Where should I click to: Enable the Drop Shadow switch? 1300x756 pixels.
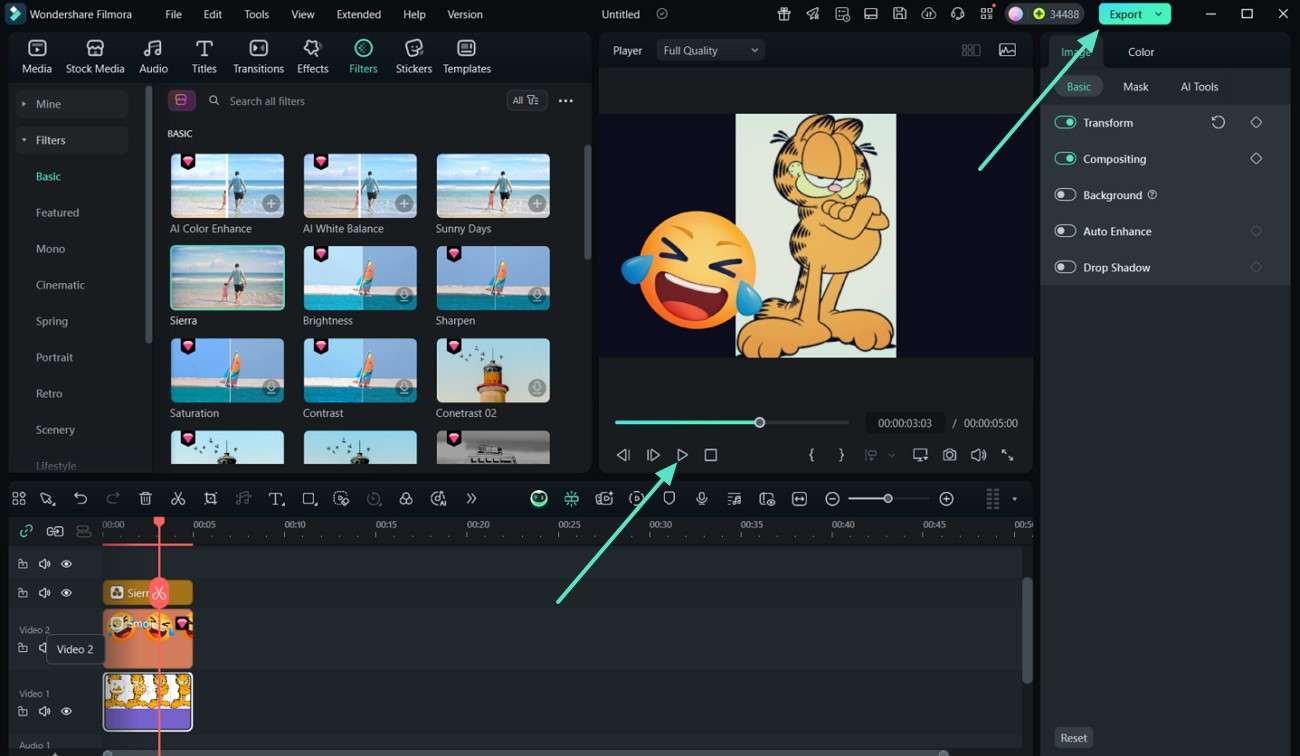[1065, 267]
